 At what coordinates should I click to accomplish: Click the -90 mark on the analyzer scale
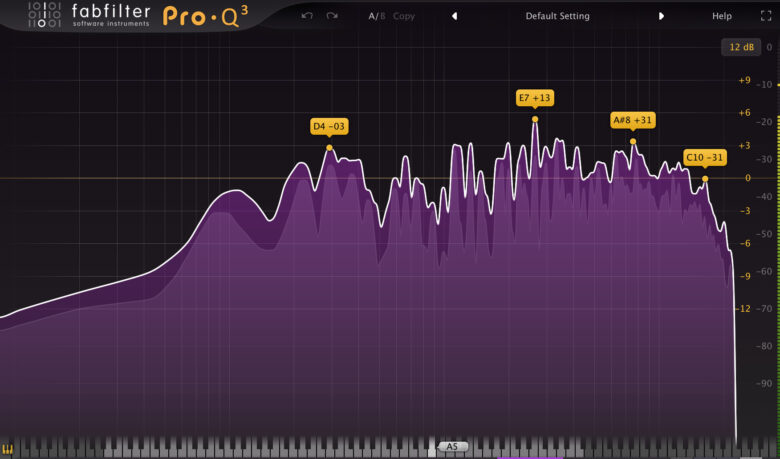click(x=764, y=383)
